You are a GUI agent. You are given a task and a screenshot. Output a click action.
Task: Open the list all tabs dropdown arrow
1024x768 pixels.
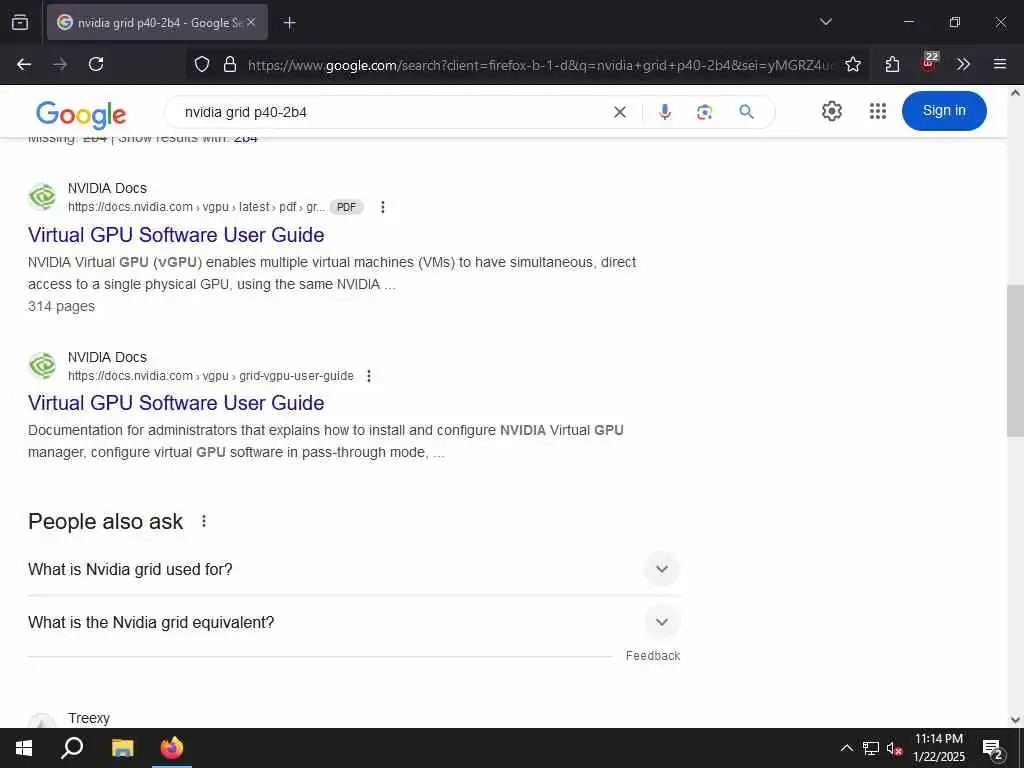(825, 22)
